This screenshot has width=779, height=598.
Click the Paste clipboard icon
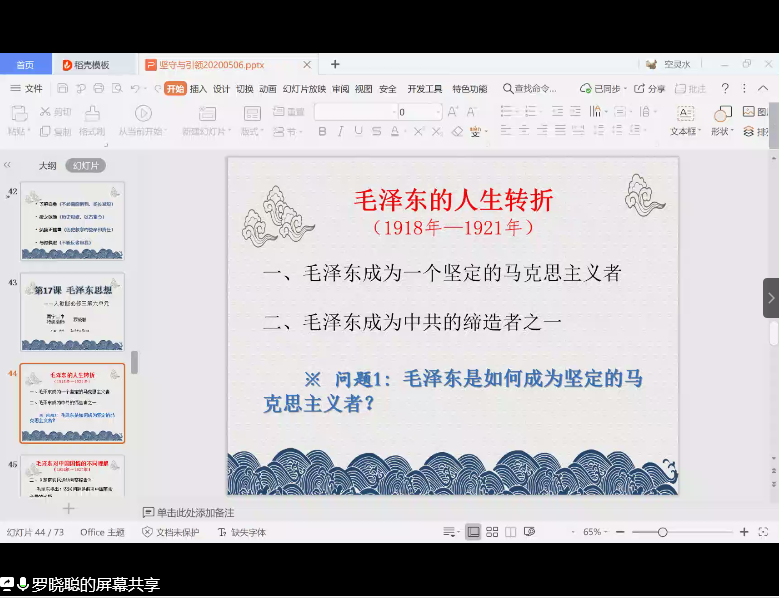tap(19, 114)
